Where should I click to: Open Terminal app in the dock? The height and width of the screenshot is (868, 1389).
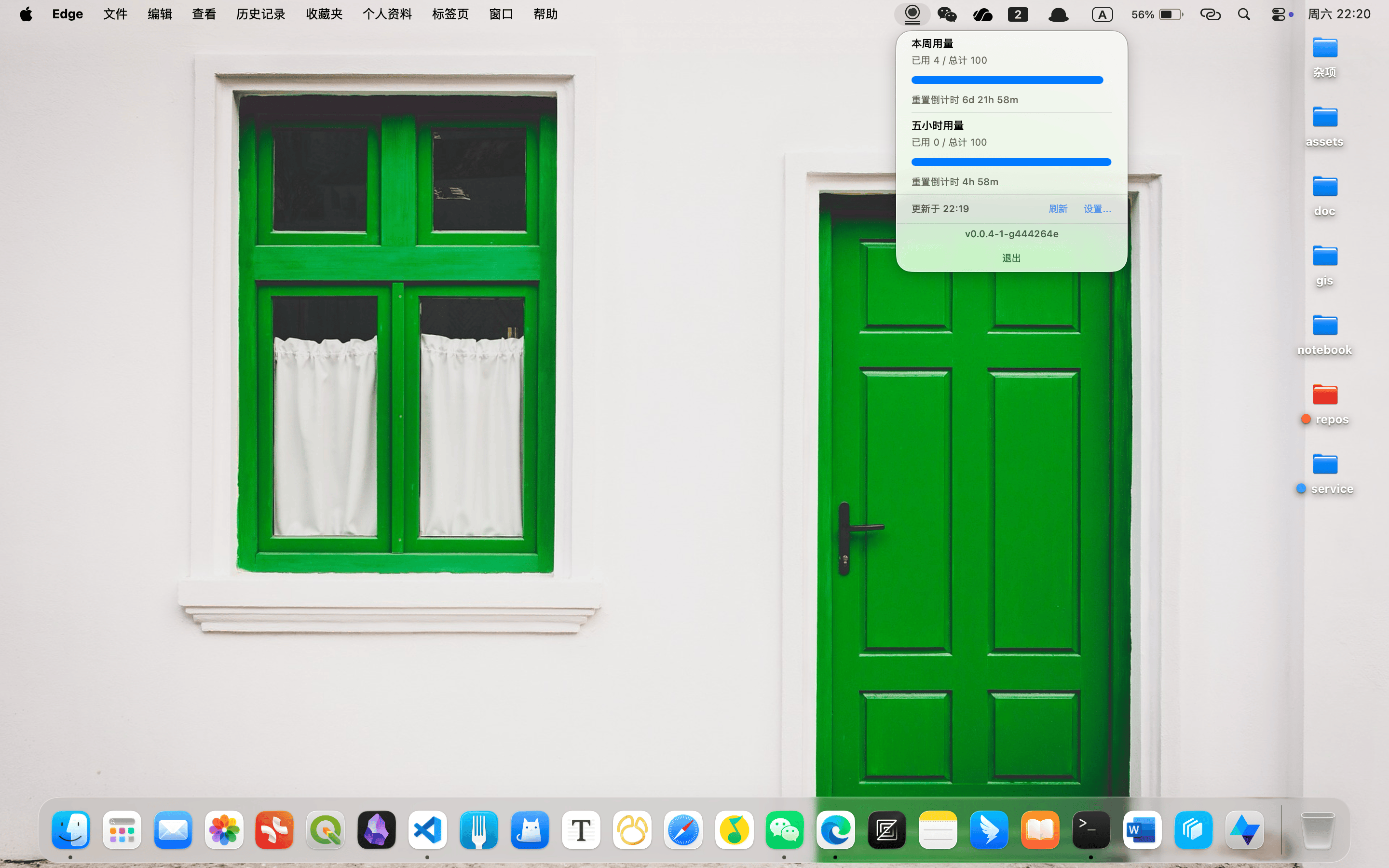pos(1091,830)
